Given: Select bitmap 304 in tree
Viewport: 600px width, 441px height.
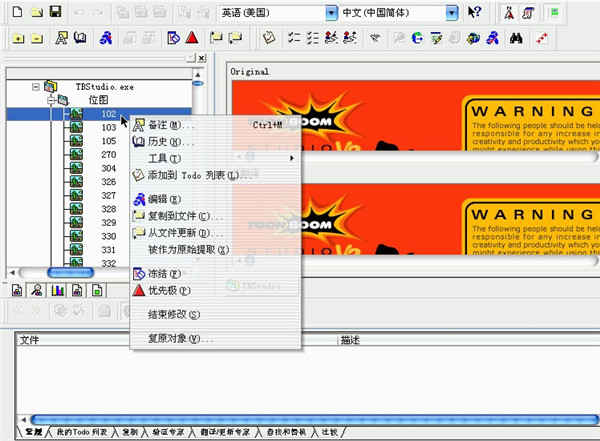Looking at the screenshot, I should 109,168.
